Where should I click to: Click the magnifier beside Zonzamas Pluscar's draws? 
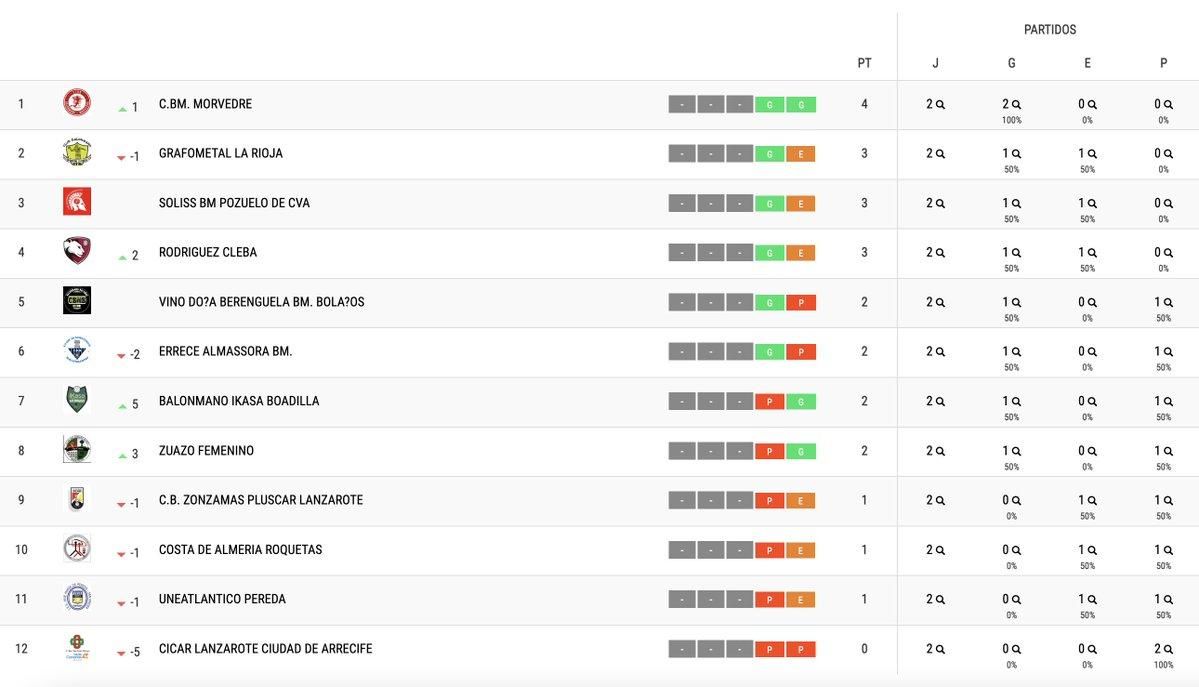pyautogui.click(x=1092, y=500)
